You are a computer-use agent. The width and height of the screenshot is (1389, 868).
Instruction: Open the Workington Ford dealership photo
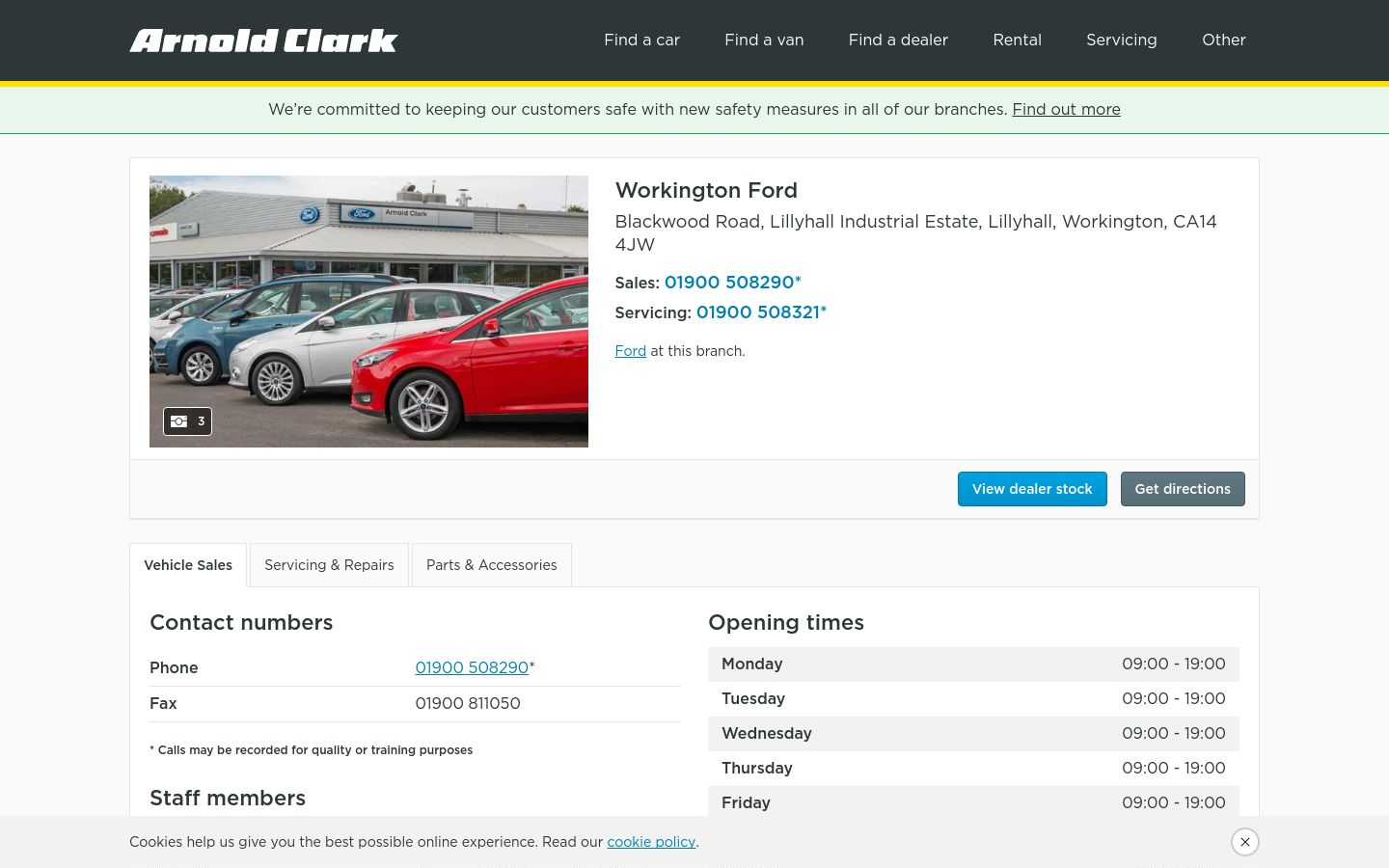tap(368, 312)
